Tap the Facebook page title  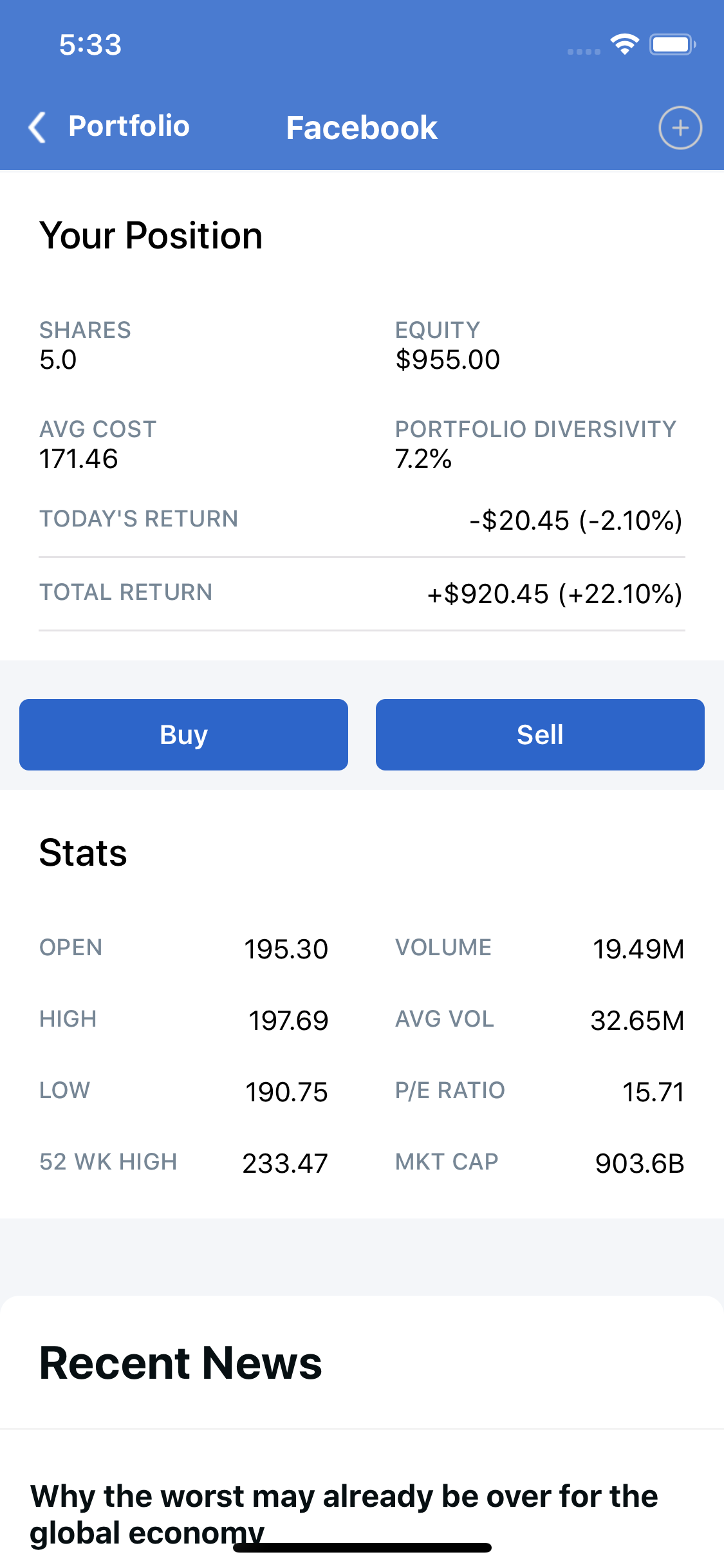click(x=362, y=127)
